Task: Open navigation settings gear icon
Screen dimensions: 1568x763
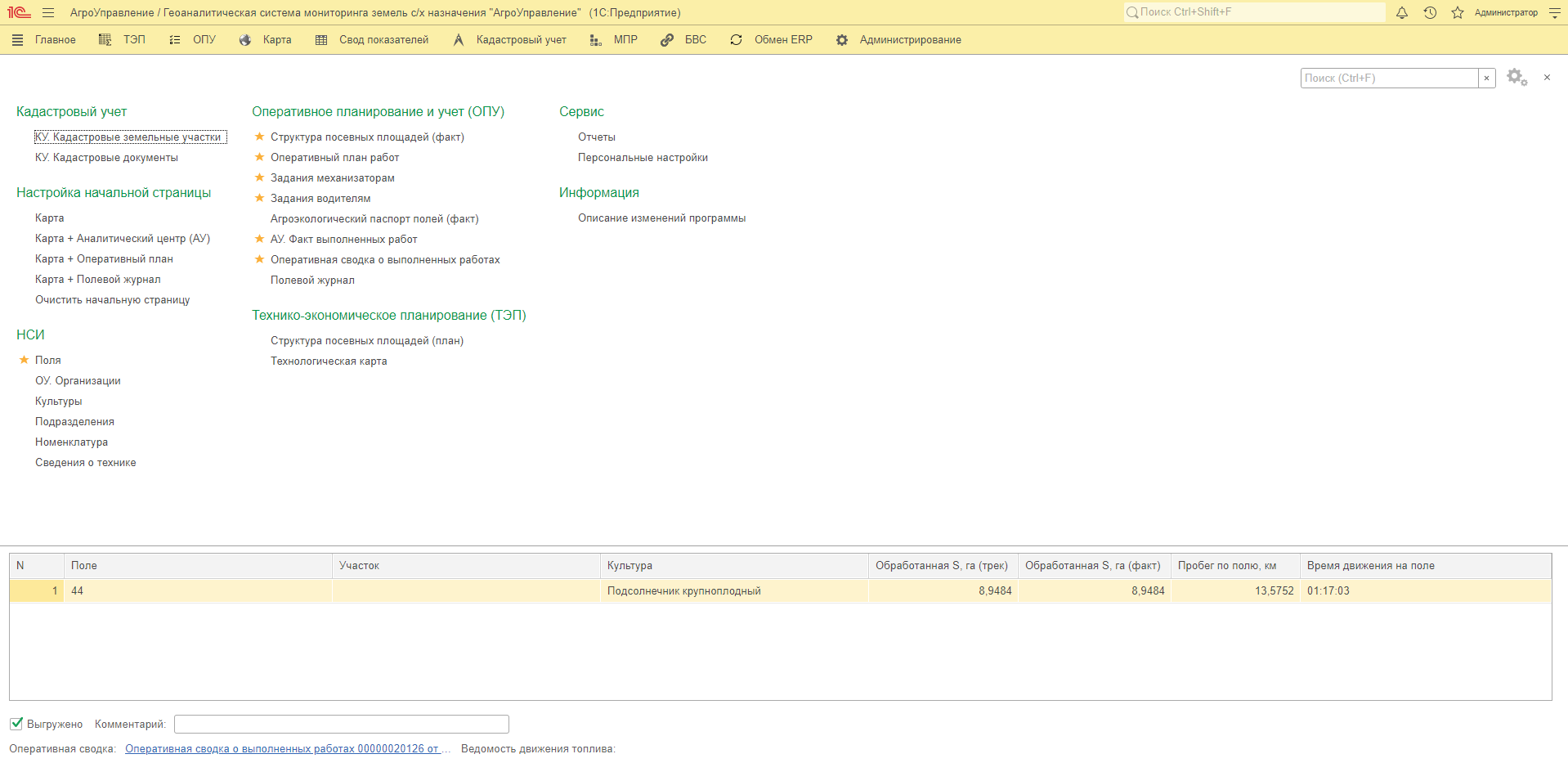Action: tap(1517, 78)
